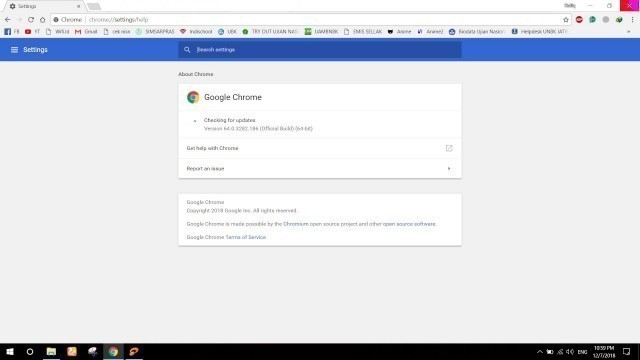Image resolution: width=640 pixels, height=360 pixels.
Task: Open the gray app beside Chrome on taskbar
Action: pos(93,351)
